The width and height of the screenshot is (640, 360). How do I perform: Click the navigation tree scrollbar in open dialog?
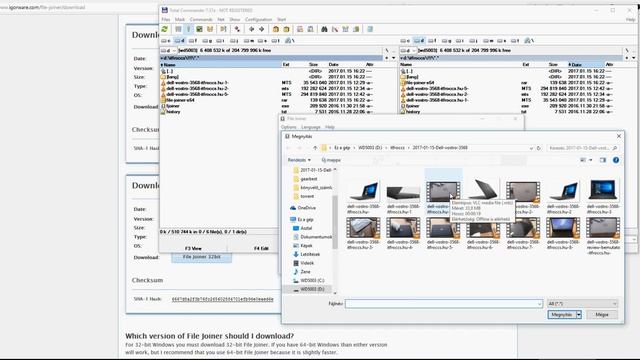coord(335,222)
